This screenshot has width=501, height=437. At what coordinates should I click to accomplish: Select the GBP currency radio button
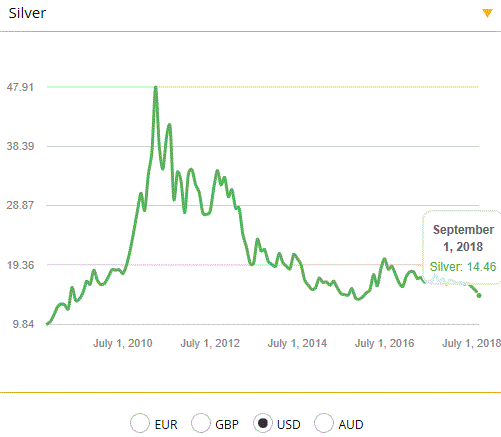(x=201, y=423)
